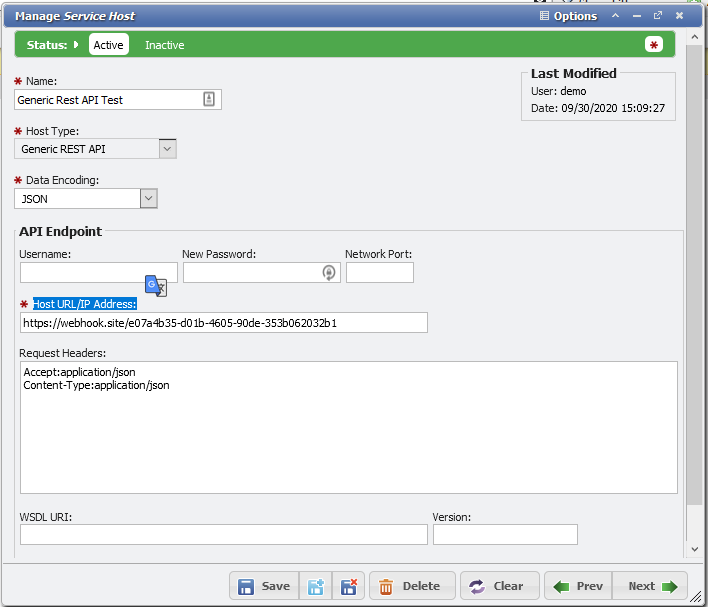708x607 pixels.
Task: Open the Options menu
Action: 568,16
